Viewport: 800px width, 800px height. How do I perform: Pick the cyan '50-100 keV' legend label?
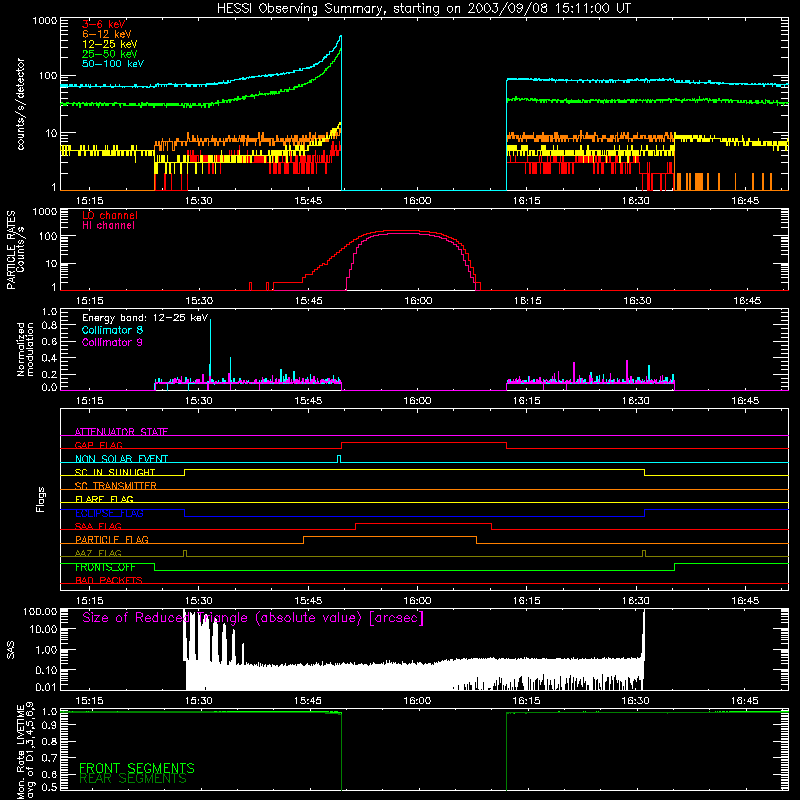(113, 64)
